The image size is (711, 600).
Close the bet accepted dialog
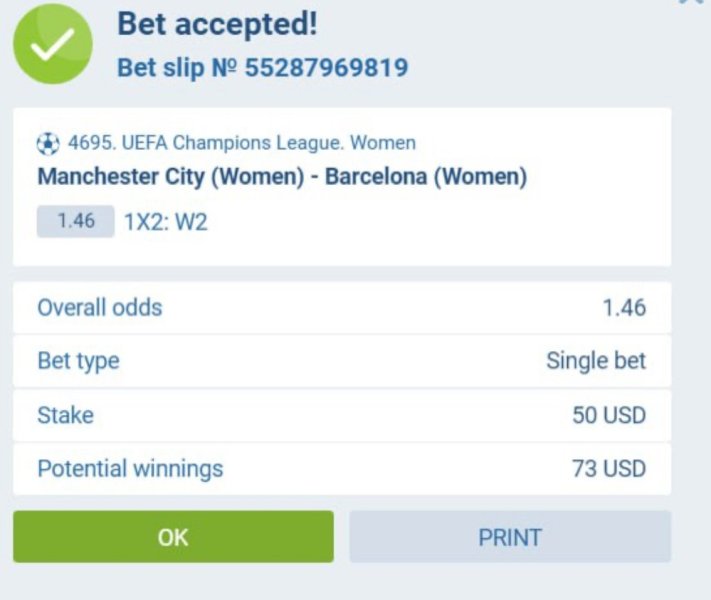692,2
